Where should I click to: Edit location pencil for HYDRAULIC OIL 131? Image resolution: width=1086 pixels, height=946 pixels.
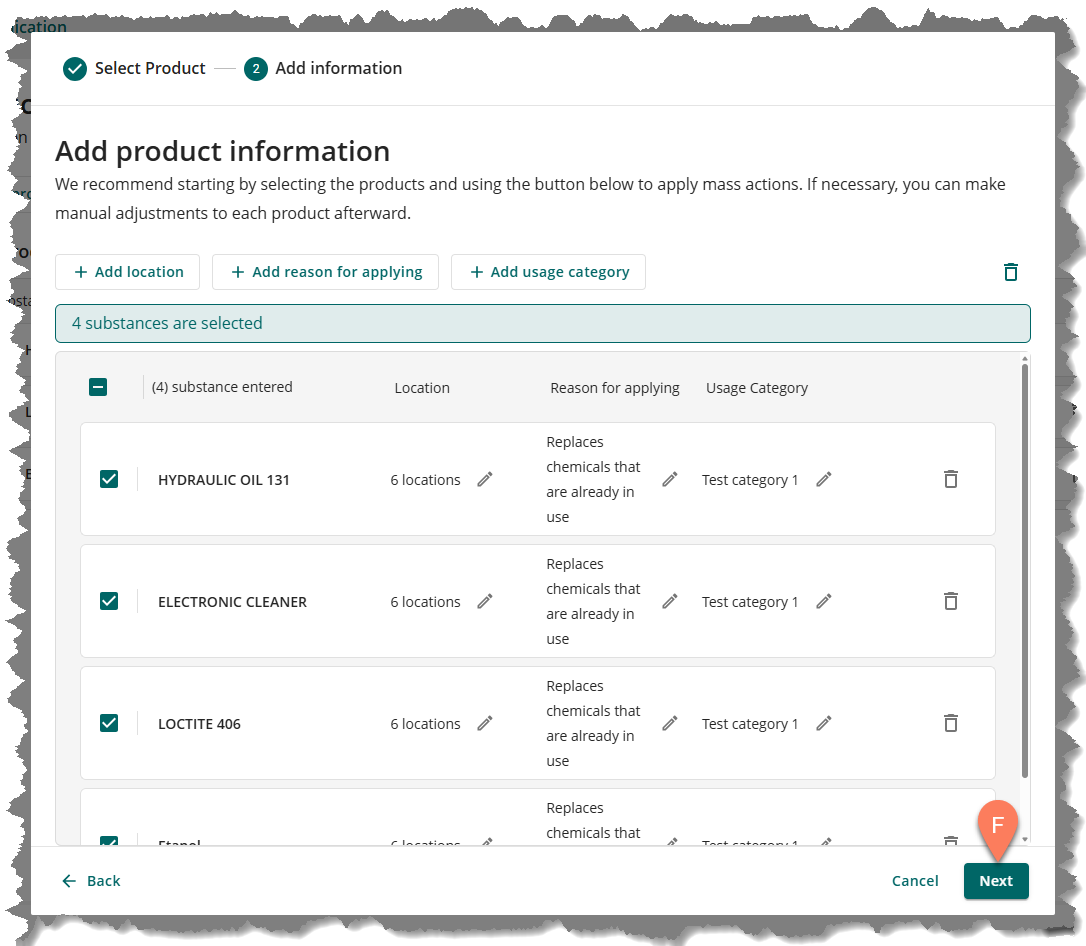point(485,480)
